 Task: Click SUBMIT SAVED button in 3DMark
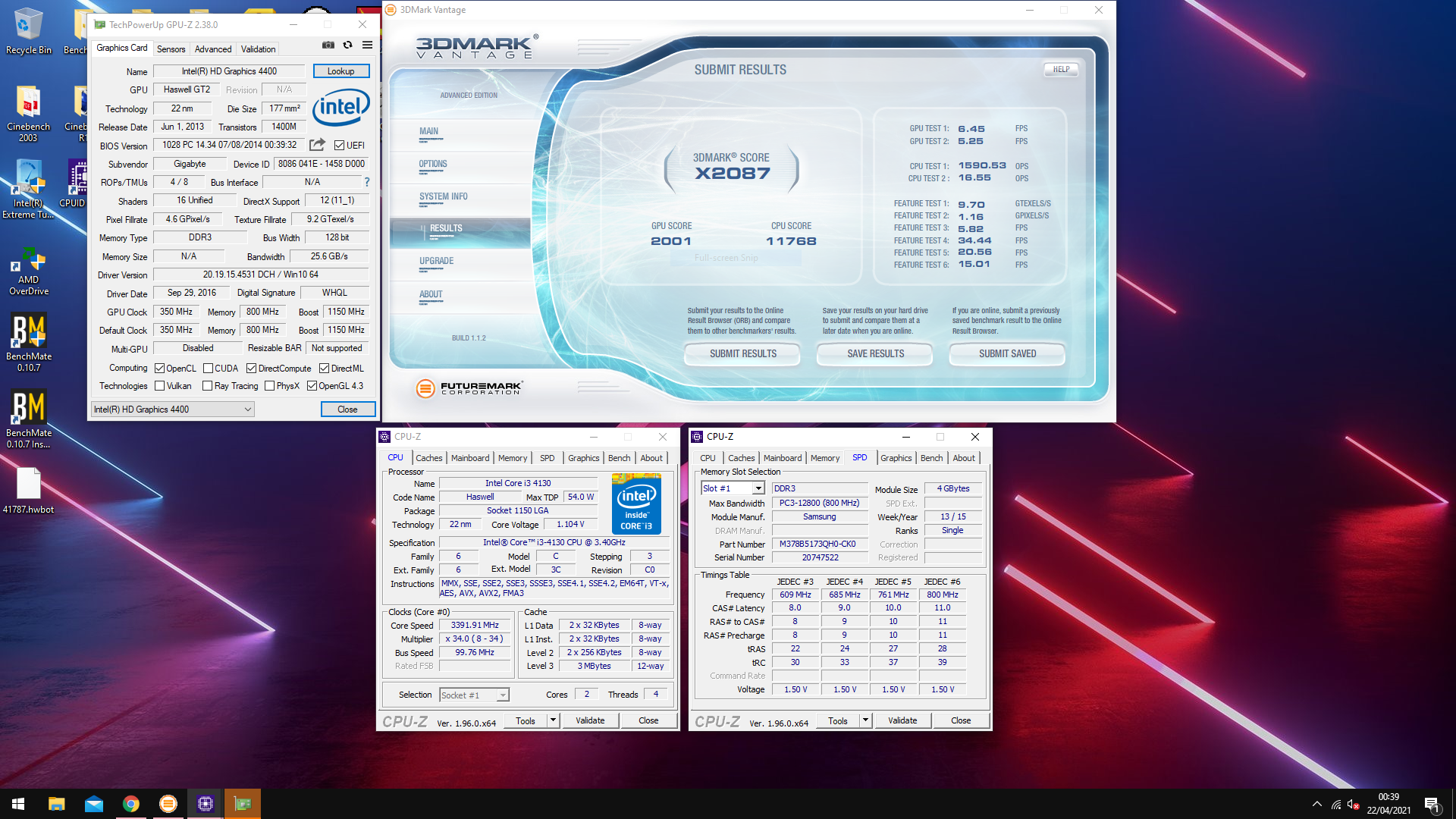(x=1007, y=354)
